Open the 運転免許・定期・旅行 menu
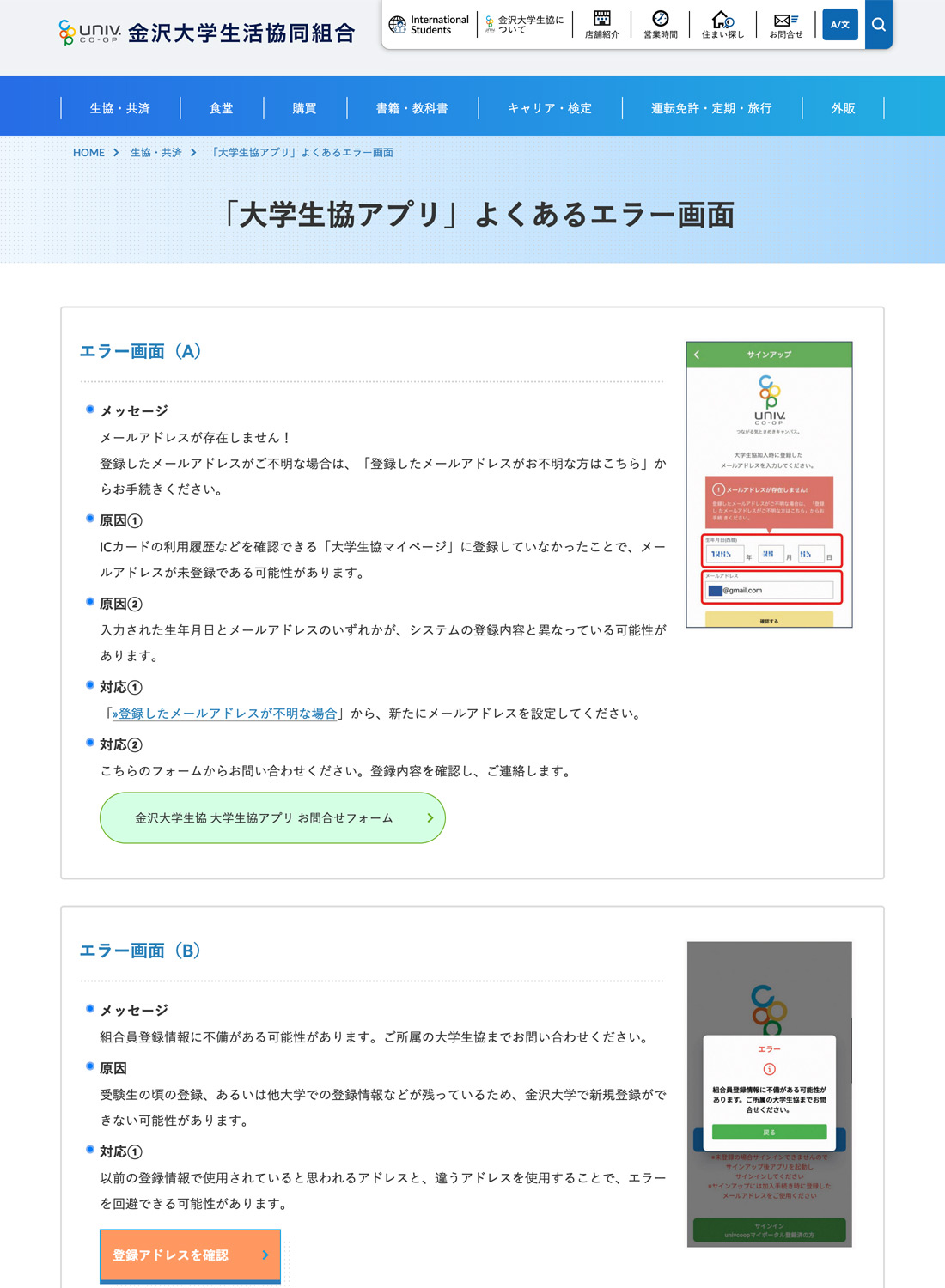945x1288 pixels. pos(711,108)
